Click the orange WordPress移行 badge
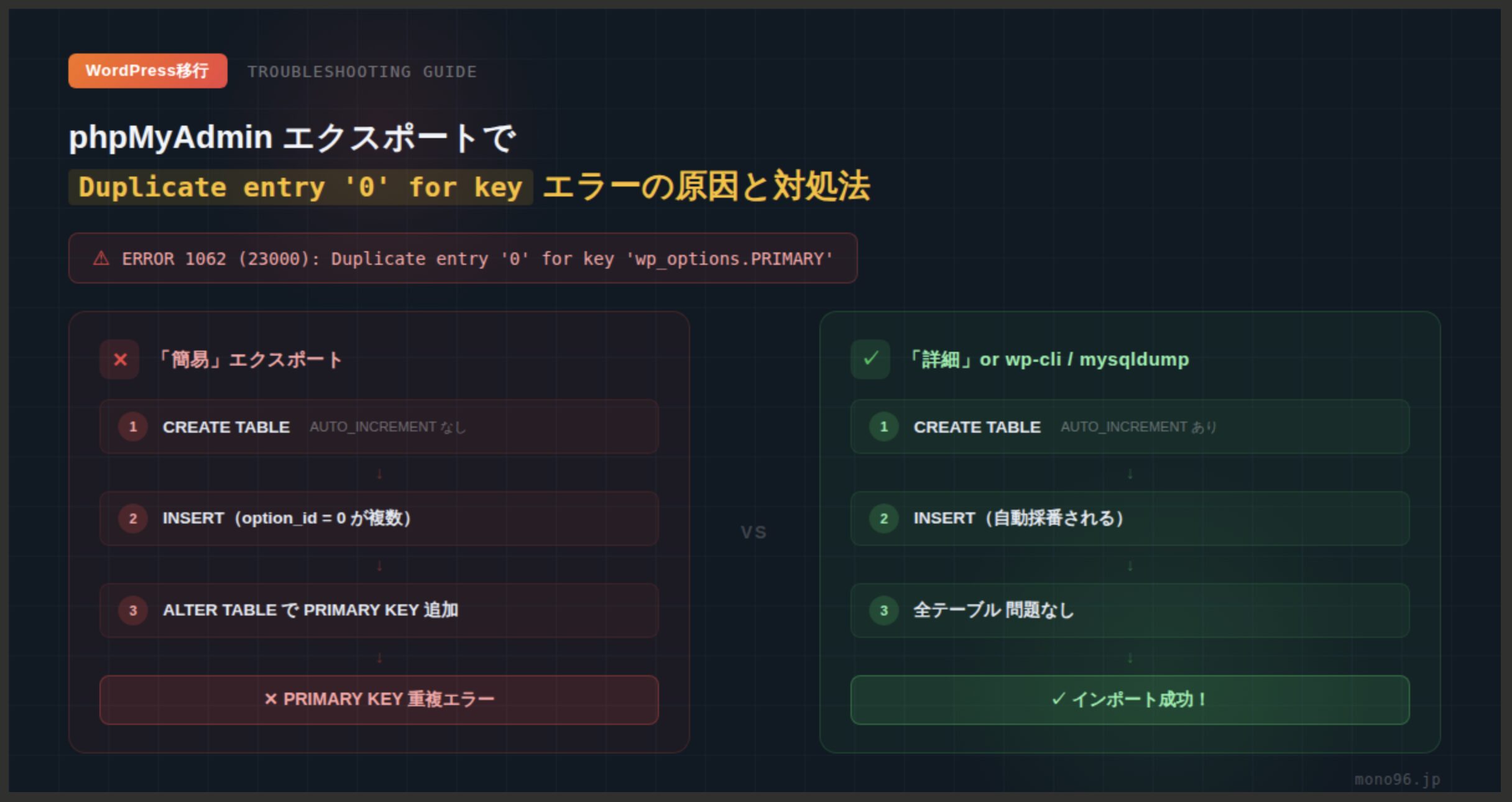 147,71
